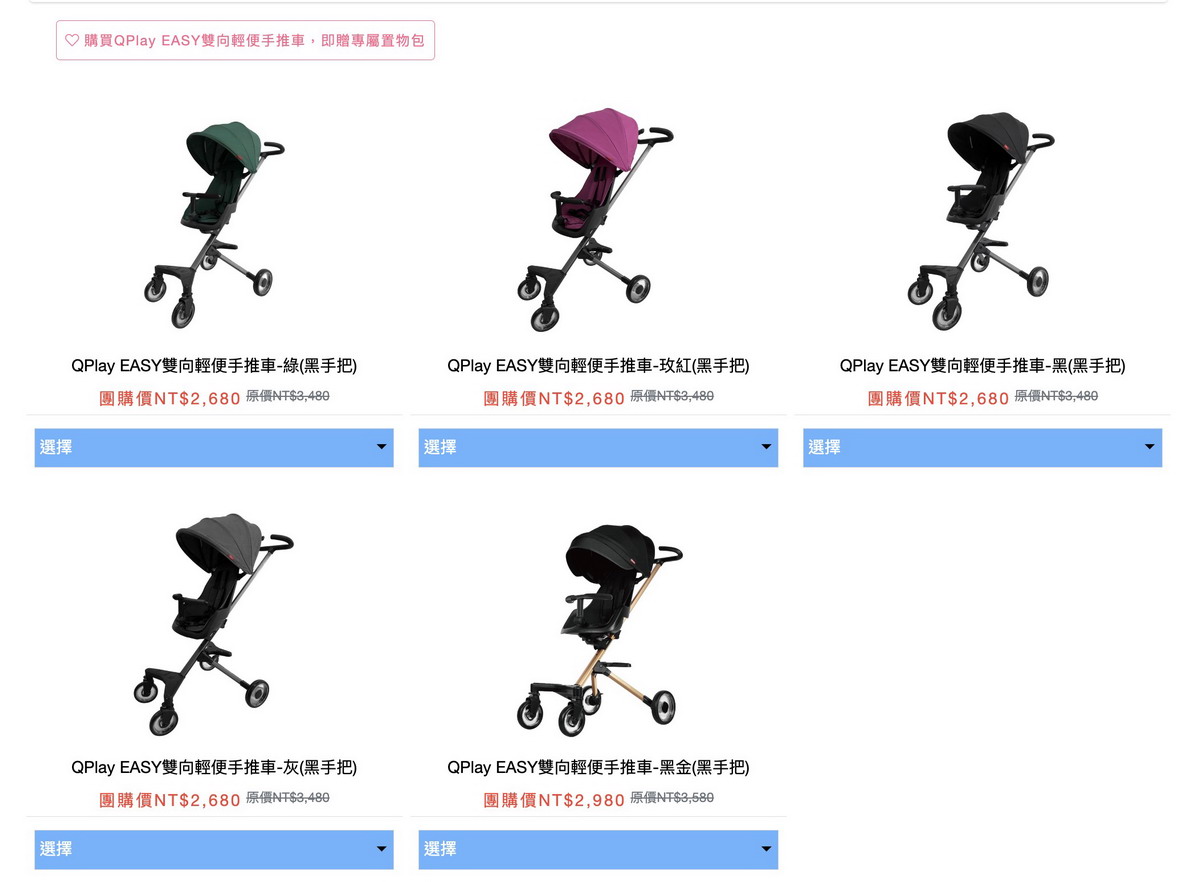Click group price NT$2,980 on black-gold stroller
The height and width of the screenshot is (882, 1200).
click(554, 800)
